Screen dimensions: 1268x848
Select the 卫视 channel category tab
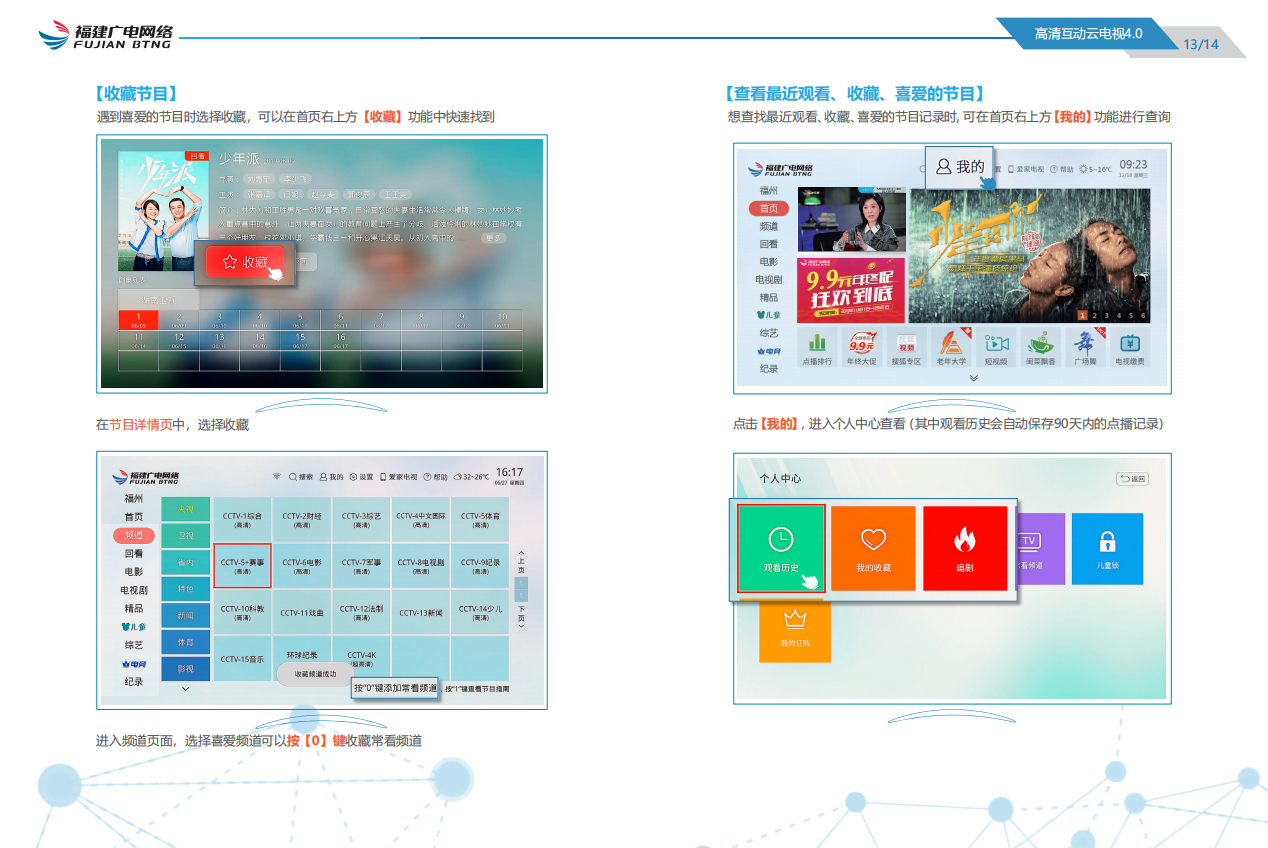186,536
